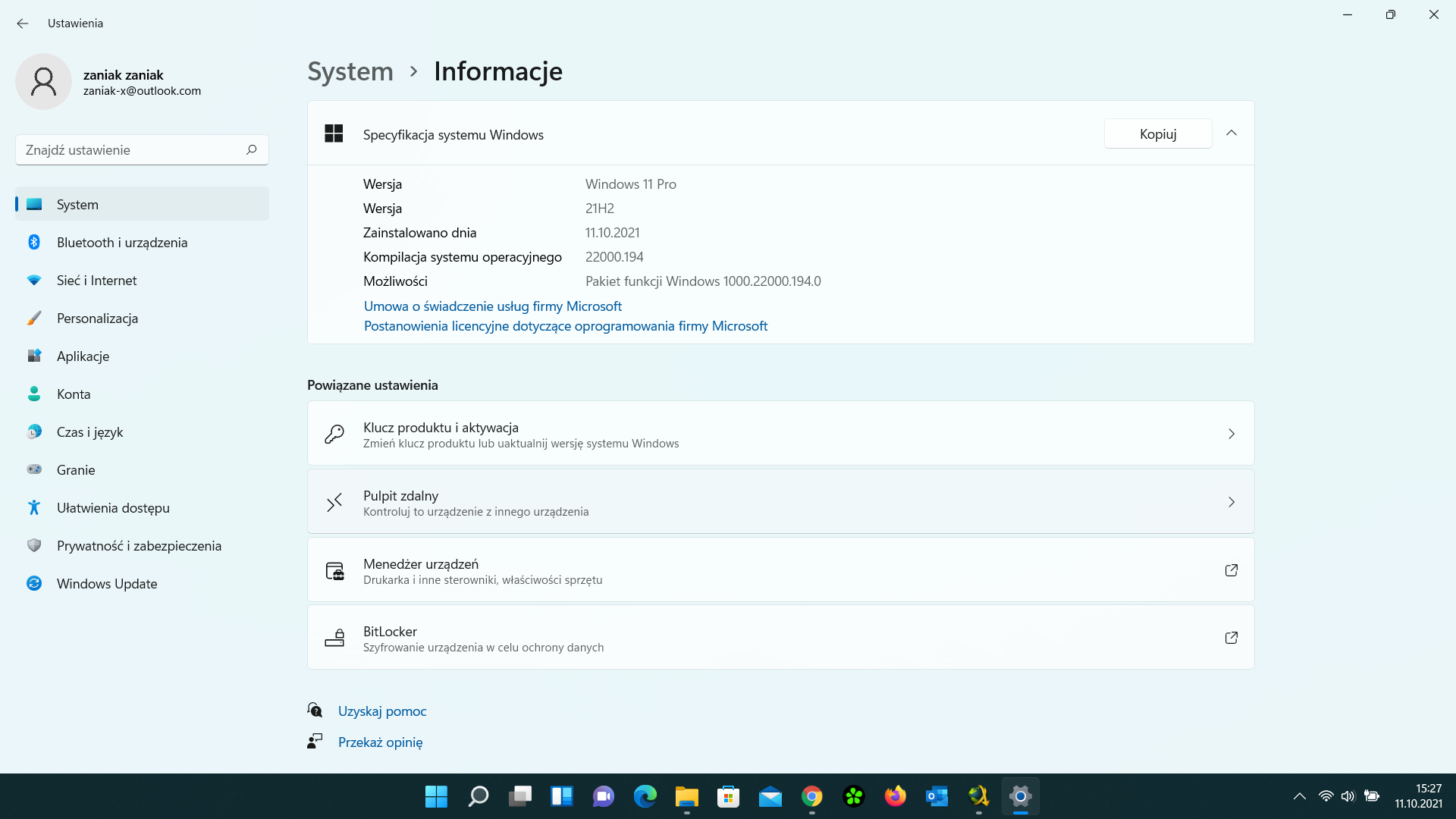This screenshot has width=1456, height=819.
Task: Click in the Znajdź ustawienie search field
Action: tap(142, 149)
